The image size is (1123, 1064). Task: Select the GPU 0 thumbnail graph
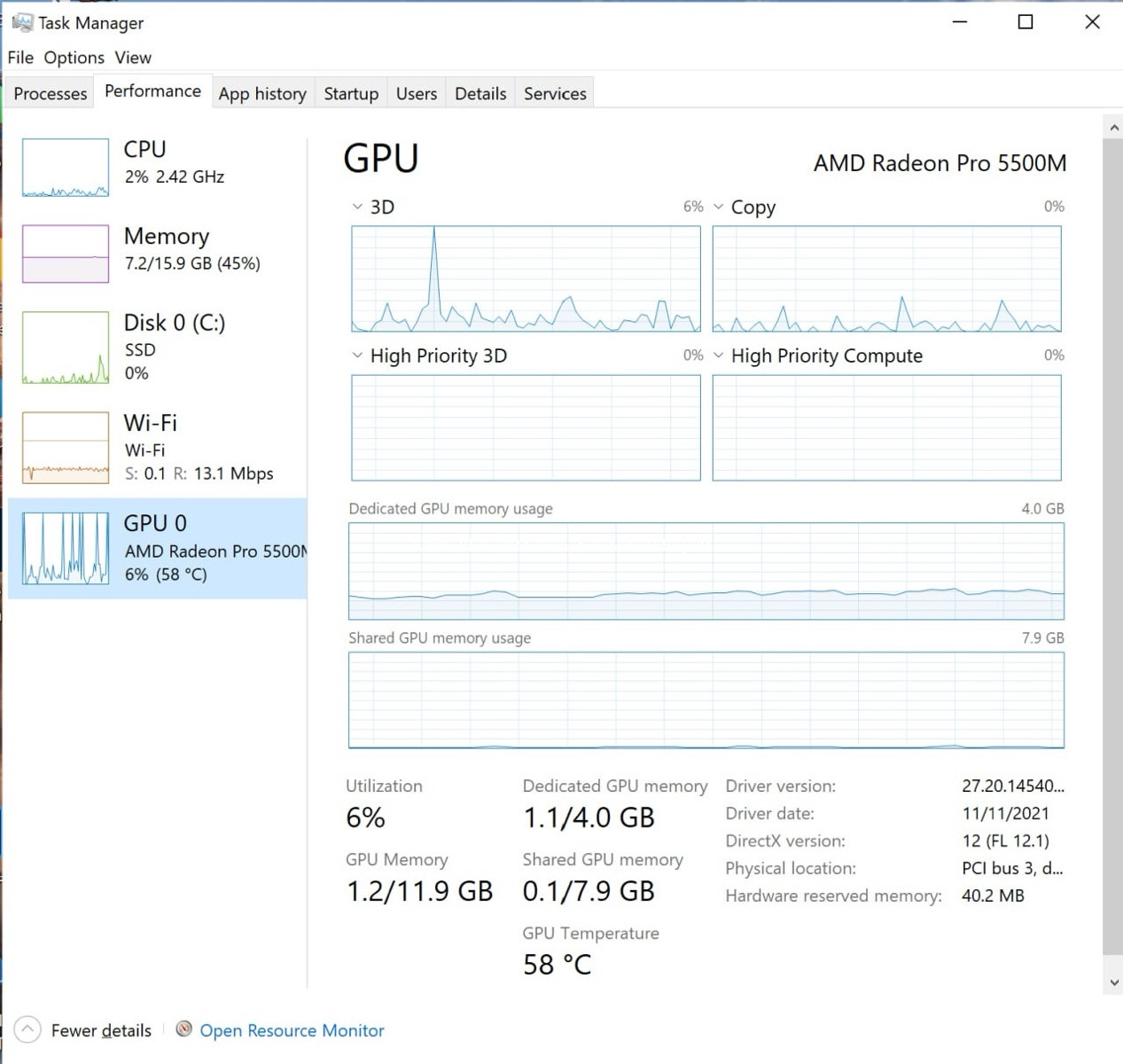[66, 549]
